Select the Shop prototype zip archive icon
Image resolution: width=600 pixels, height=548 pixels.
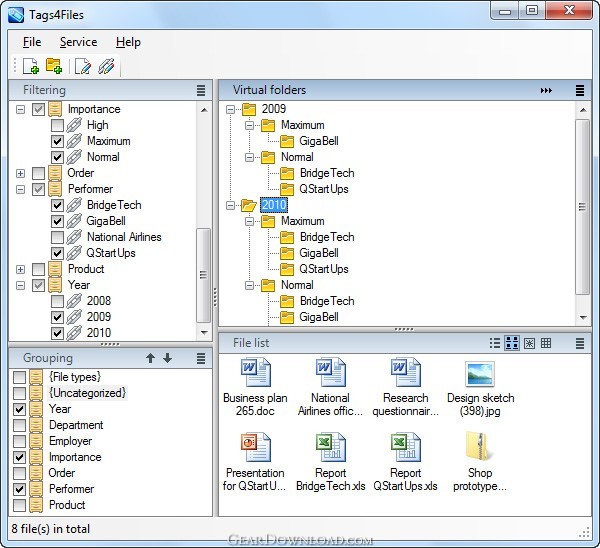479,446
